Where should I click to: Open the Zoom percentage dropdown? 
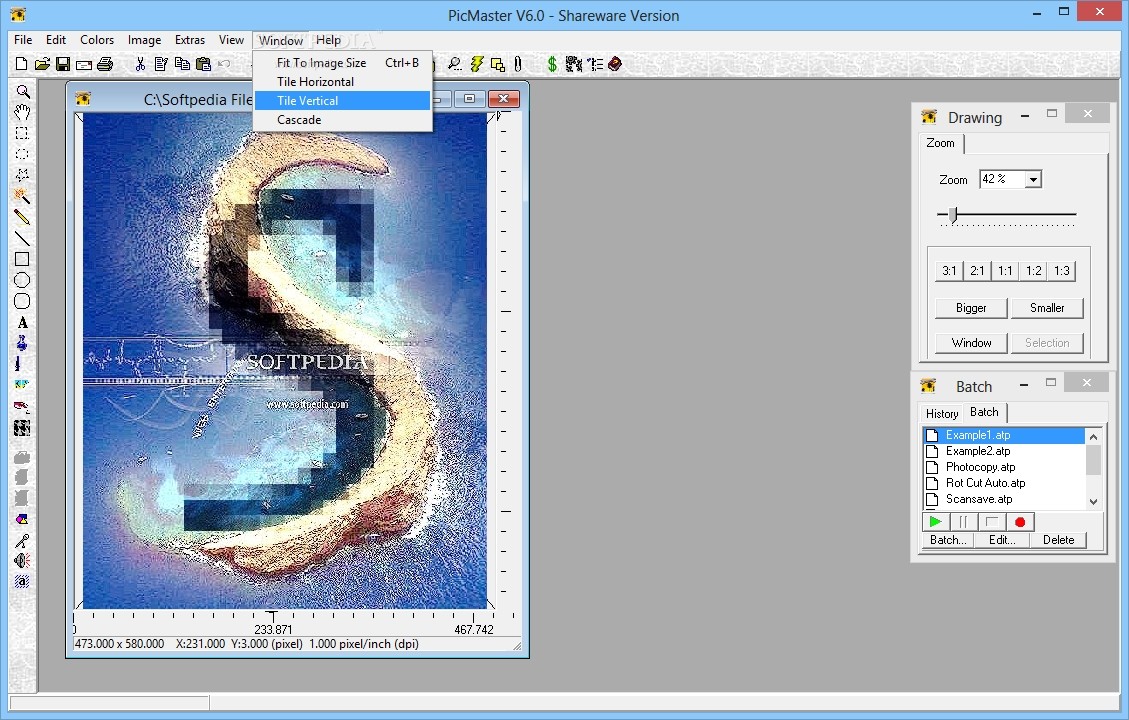pos(1033,179)
